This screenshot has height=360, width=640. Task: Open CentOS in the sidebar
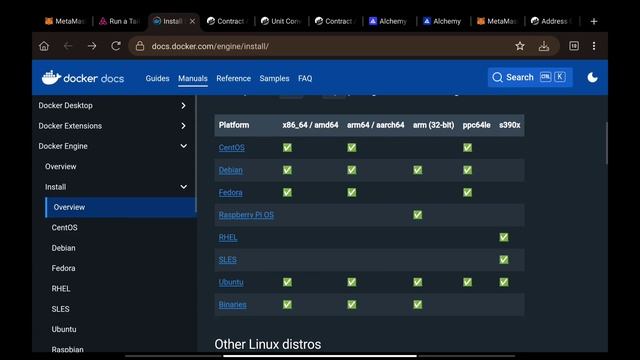tap(64, 228)
